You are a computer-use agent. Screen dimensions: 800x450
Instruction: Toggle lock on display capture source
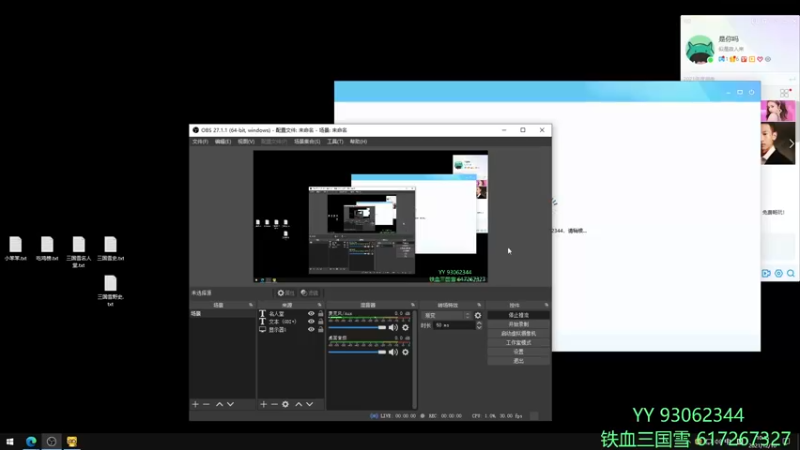[x=320, y=330]
